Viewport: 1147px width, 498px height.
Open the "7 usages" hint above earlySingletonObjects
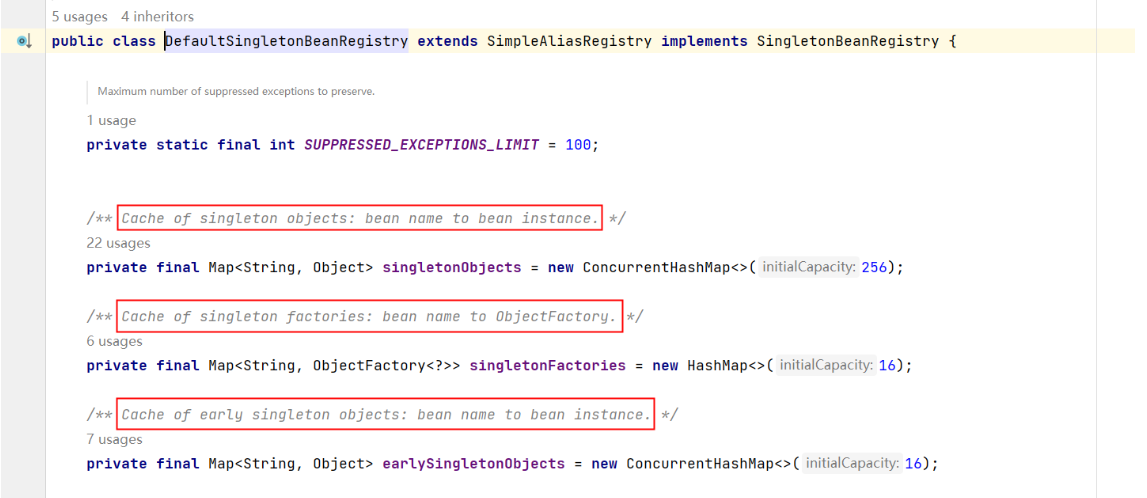tap(114, 439)
